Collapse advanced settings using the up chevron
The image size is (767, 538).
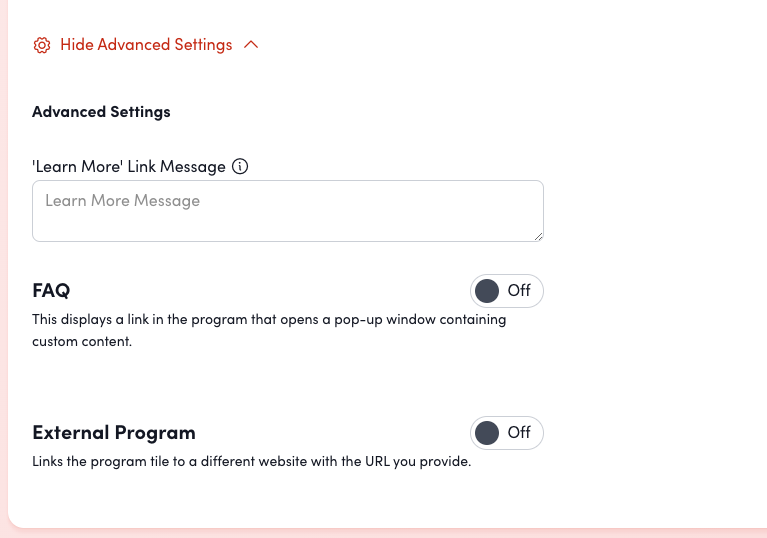[x=251, y=45]
